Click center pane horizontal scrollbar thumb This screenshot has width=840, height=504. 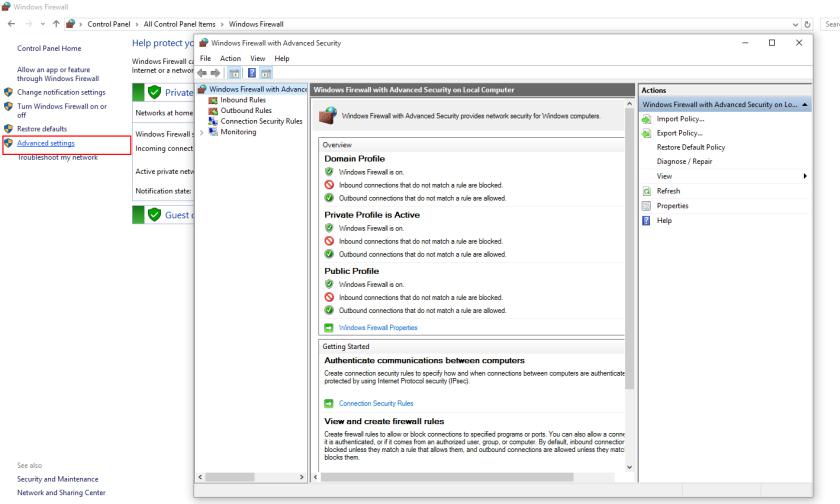tap(447, 477)
